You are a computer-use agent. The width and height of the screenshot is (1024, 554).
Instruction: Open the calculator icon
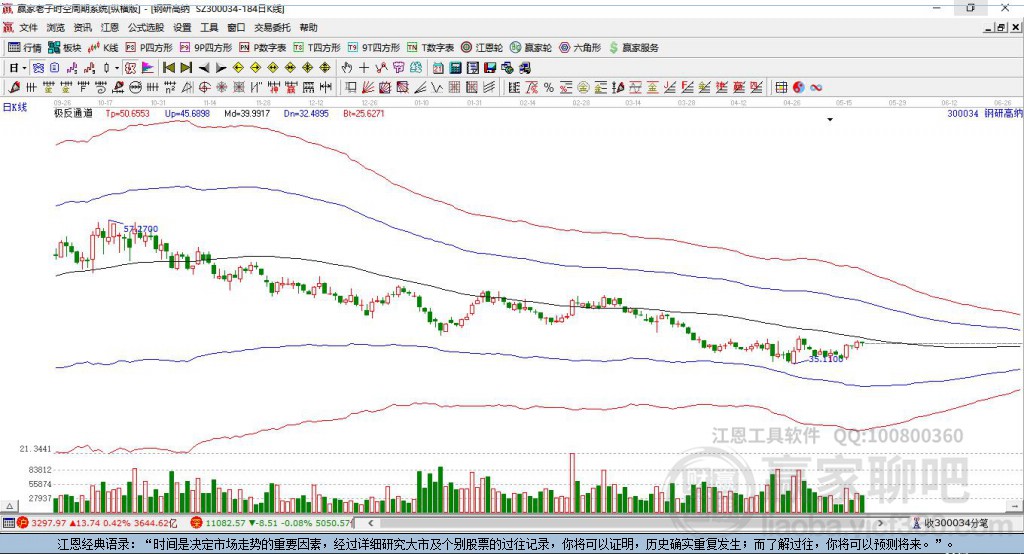pos(455,68)
